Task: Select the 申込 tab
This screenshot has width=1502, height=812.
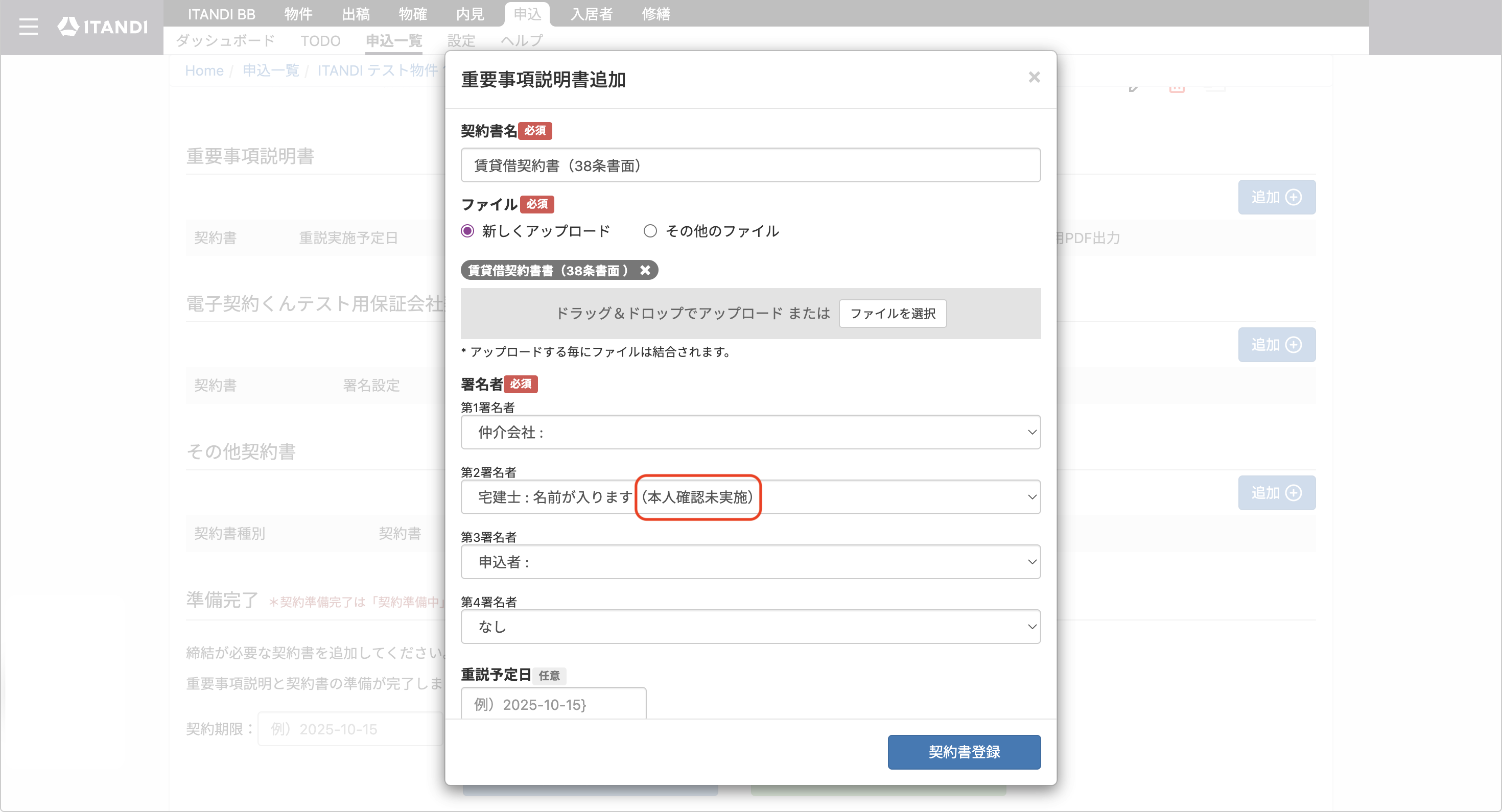Action: 528,14
